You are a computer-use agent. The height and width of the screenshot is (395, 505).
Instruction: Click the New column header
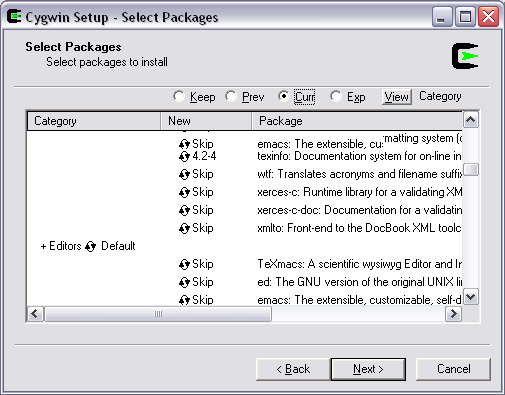206,121
